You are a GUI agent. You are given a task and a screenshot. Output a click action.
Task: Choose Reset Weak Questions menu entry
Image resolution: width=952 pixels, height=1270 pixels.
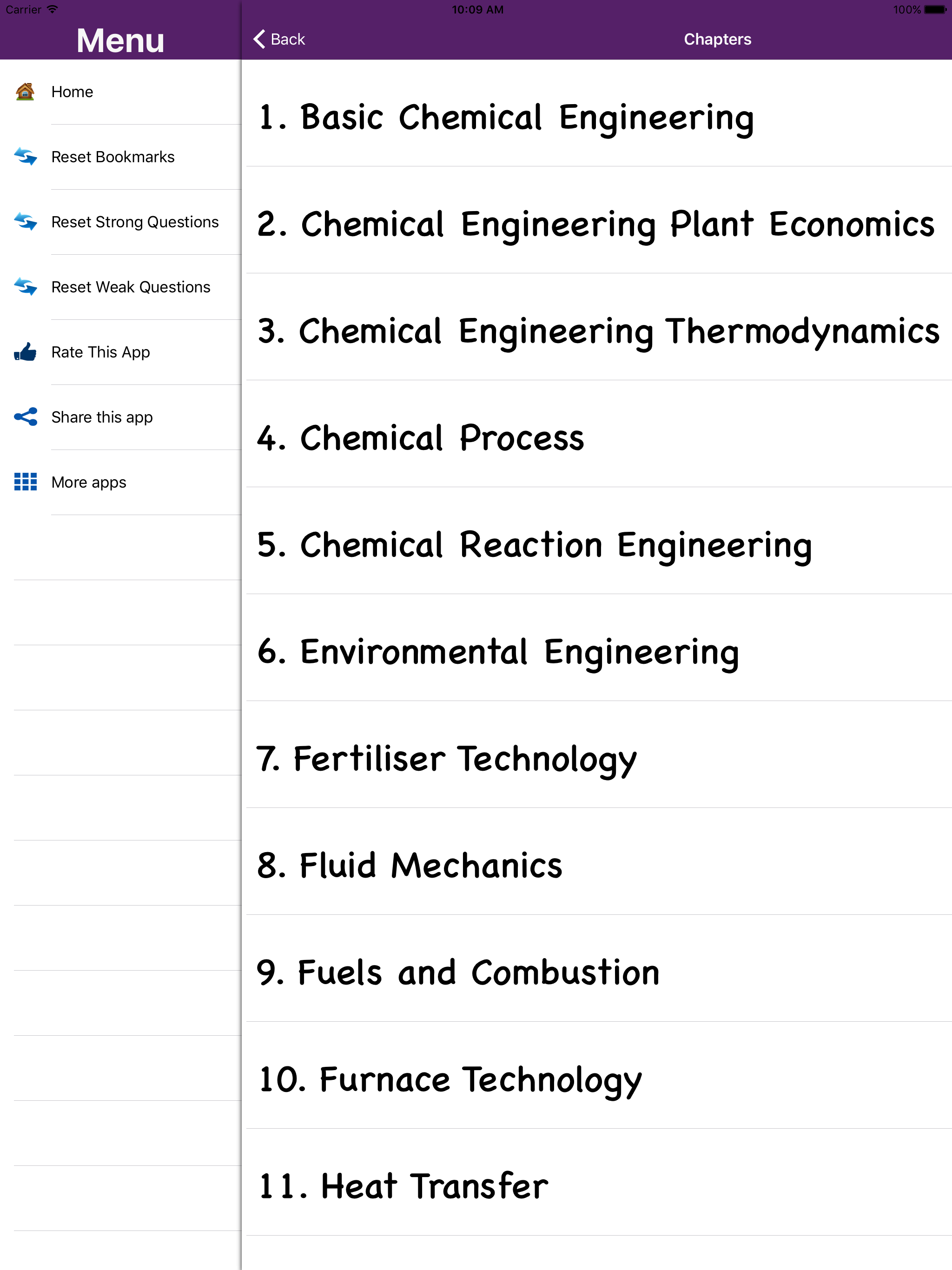point(130,286)
